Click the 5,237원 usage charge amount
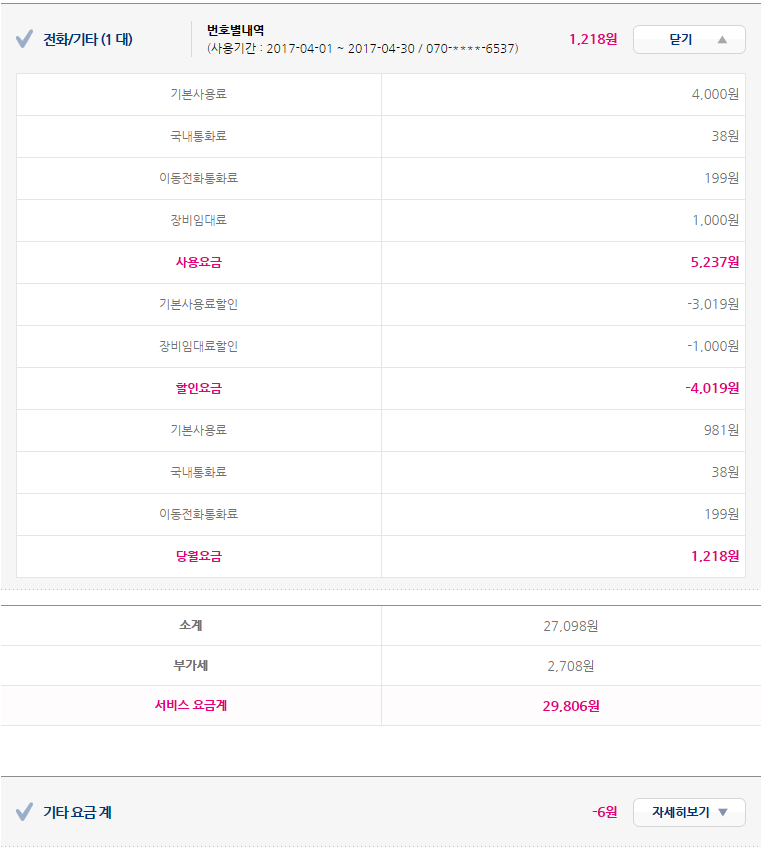This screenshot has height=851, width=764. click(x=714, y=262)
